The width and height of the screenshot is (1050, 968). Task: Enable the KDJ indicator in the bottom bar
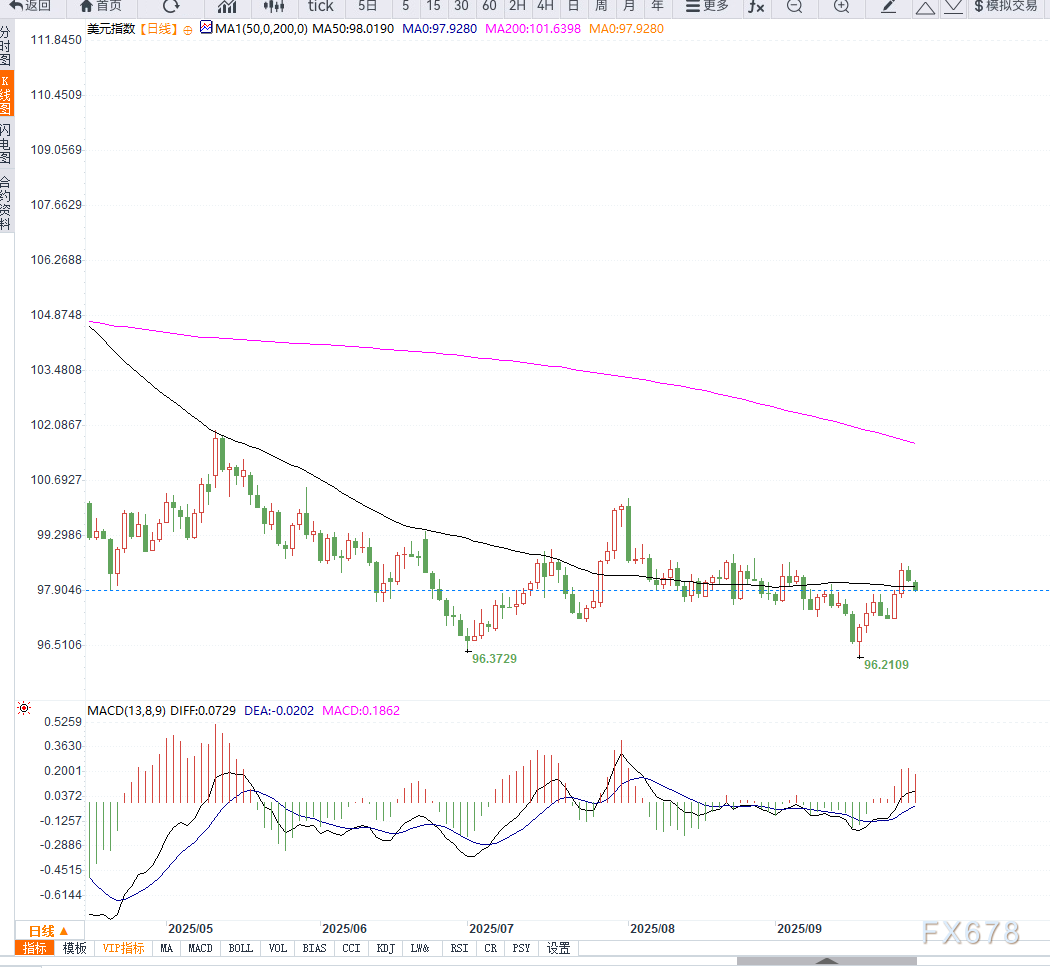tap(385, 948)
